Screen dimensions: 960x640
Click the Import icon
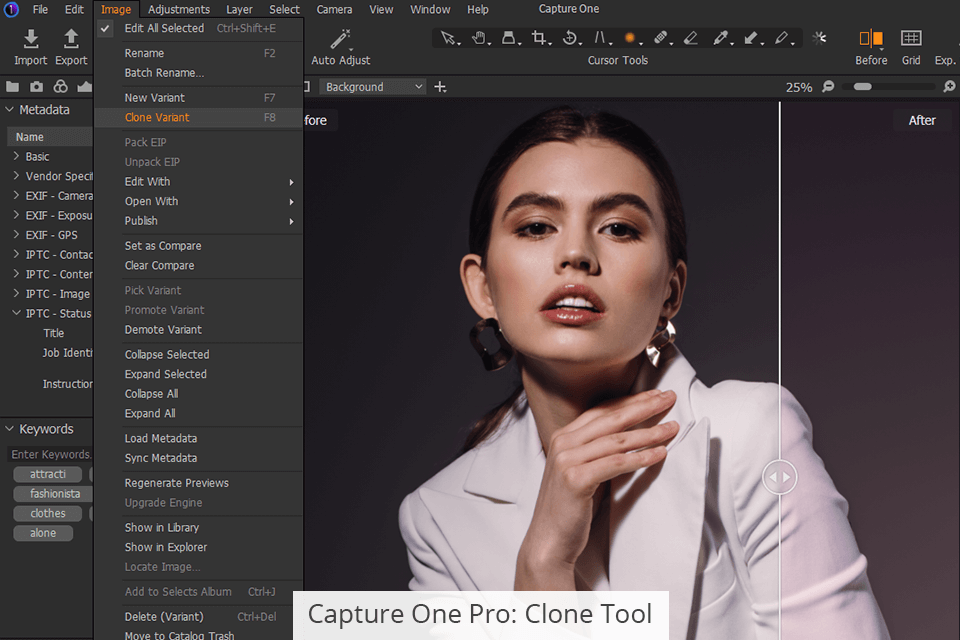(x=31, y=39)
